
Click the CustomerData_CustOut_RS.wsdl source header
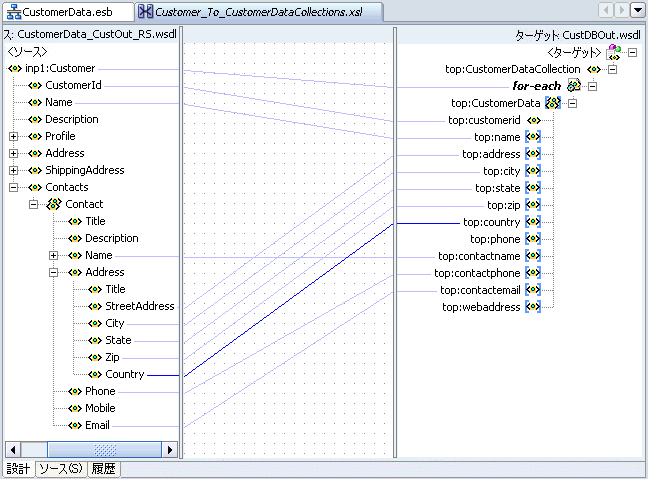coord(90,34)
